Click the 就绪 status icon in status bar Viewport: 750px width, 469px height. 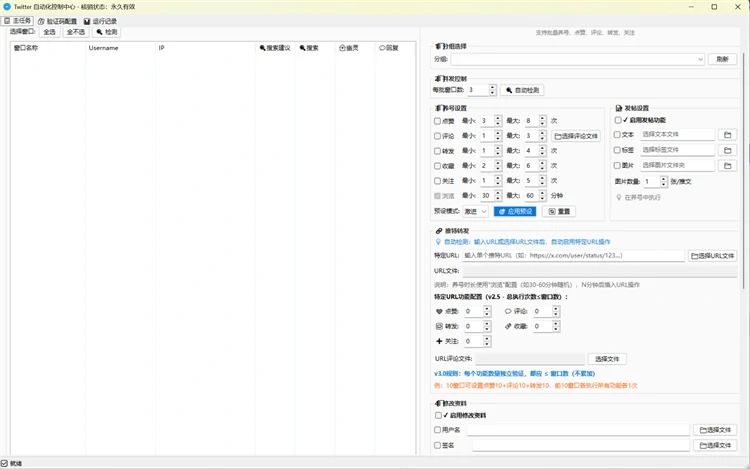(x=4, y=463)
